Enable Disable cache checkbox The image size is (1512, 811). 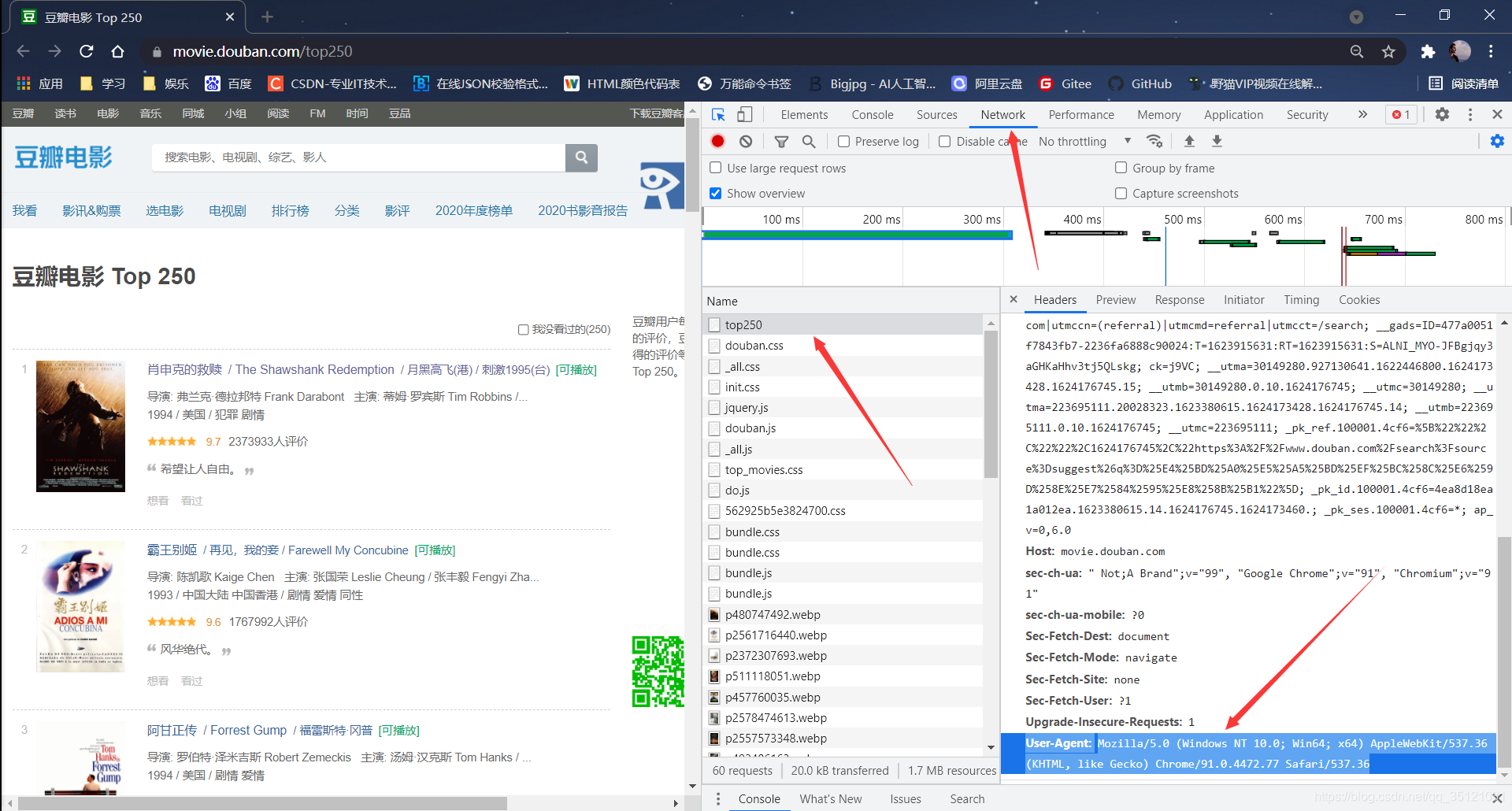pos(944,141)
